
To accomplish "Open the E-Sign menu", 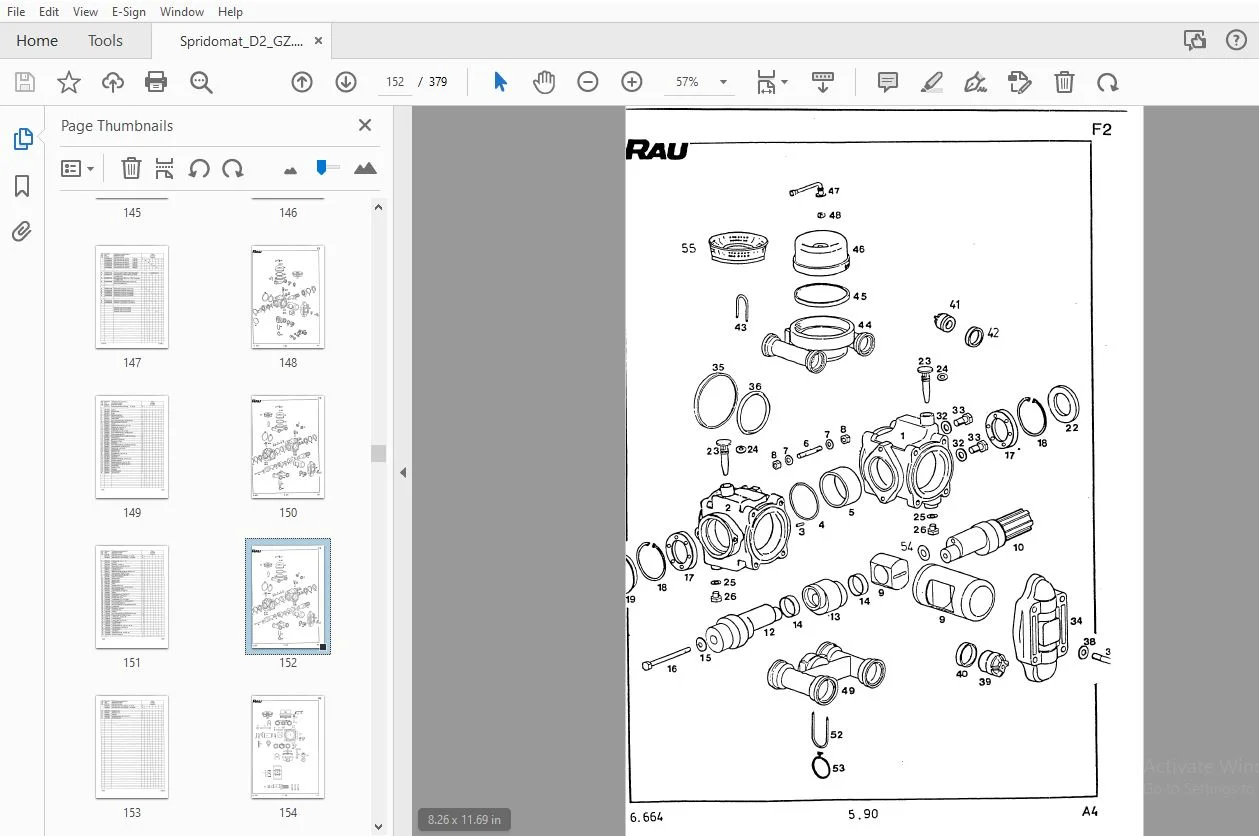I will click(128, 12).
